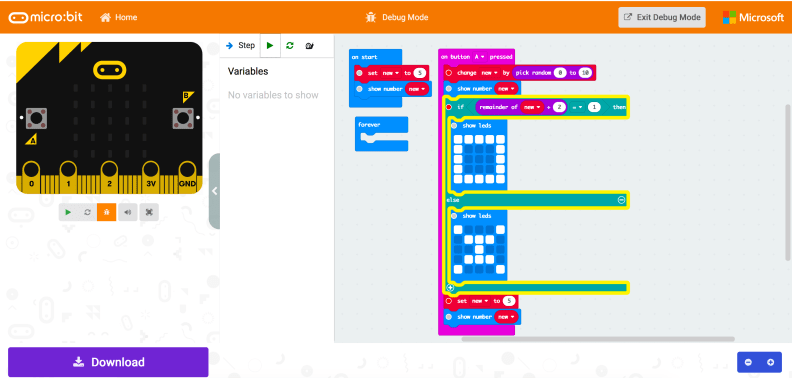Viewport: 792px width, 378px height.
Task: Select the 'pick random' block label
Action: point(532,73)
